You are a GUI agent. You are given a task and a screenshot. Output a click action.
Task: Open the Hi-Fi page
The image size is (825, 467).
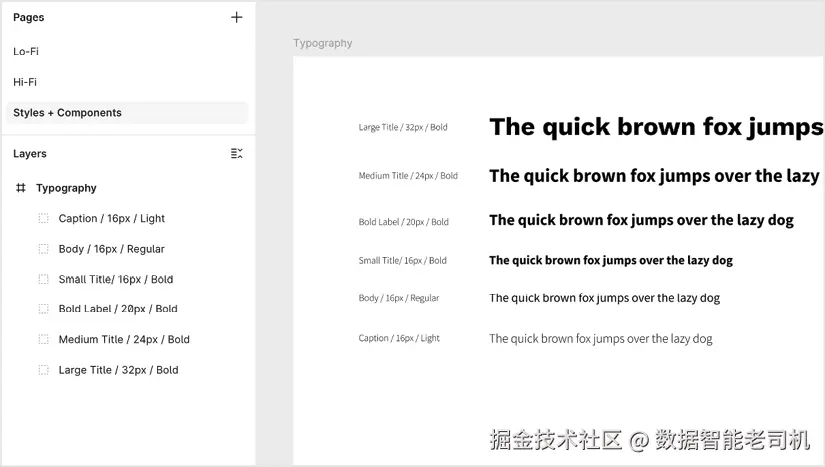click(25, 82)
